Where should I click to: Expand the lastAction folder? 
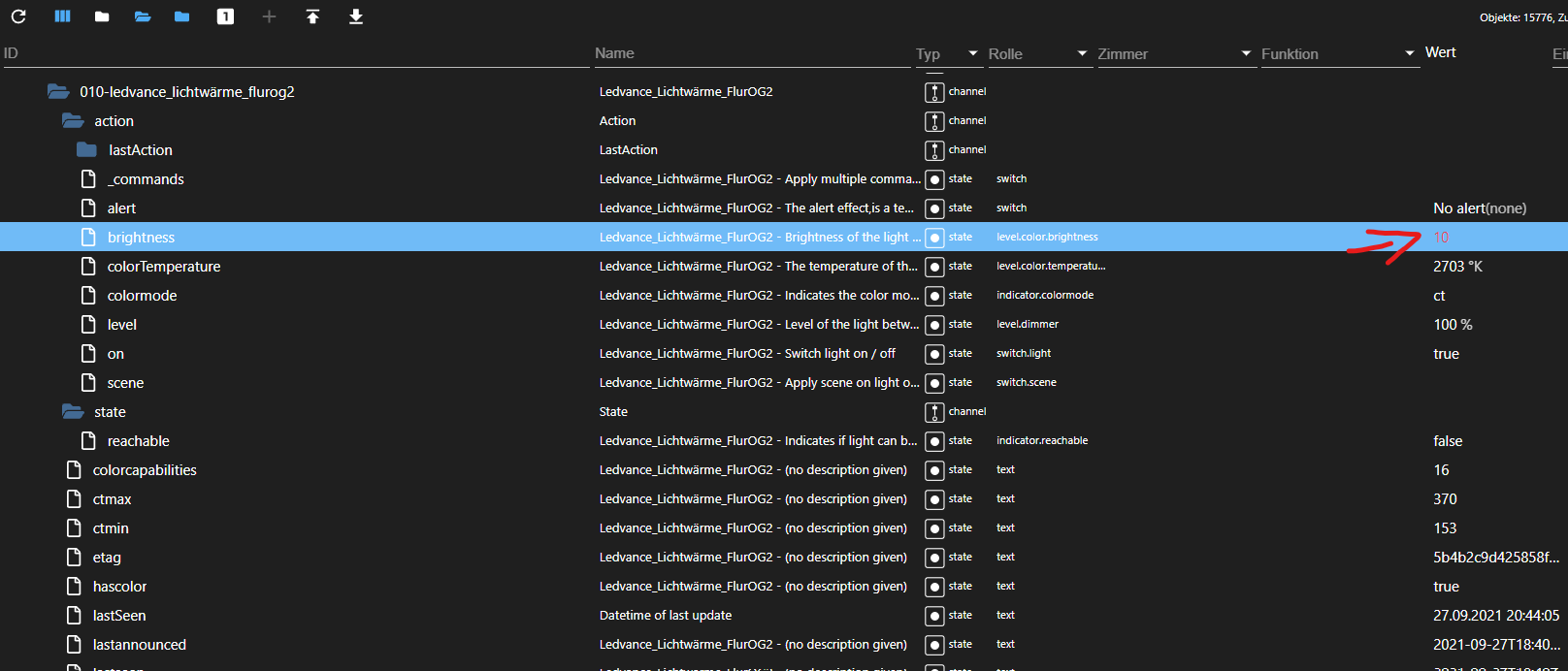coord(87,150)
